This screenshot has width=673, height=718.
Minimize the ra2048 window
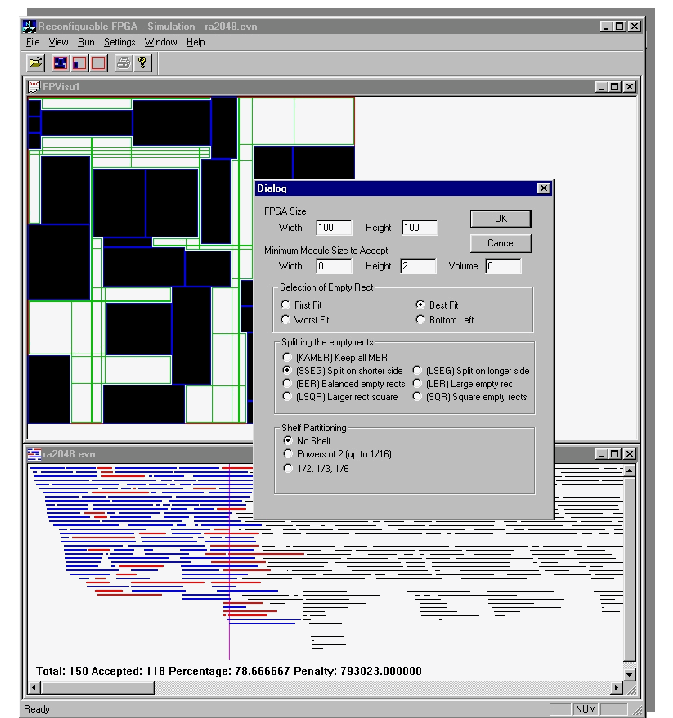tap(602, 454)
